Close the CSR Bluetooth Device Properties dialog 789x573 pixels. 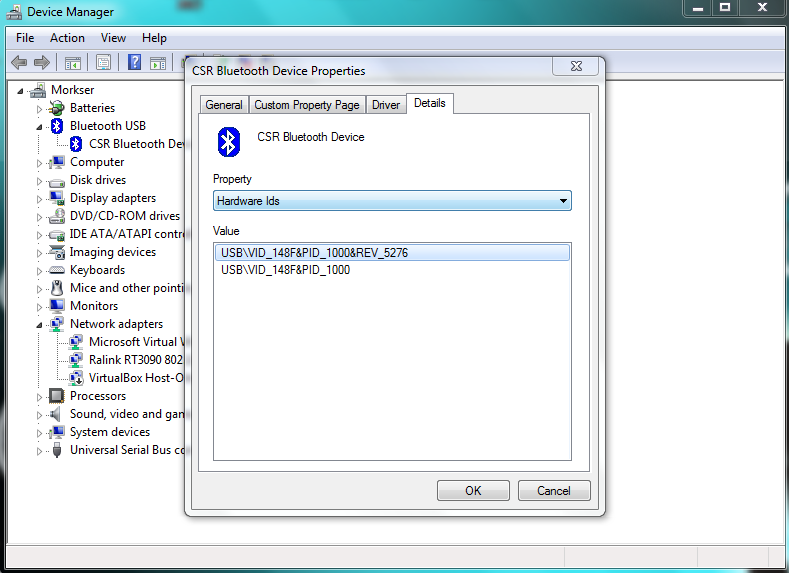(x=576, y=66)
